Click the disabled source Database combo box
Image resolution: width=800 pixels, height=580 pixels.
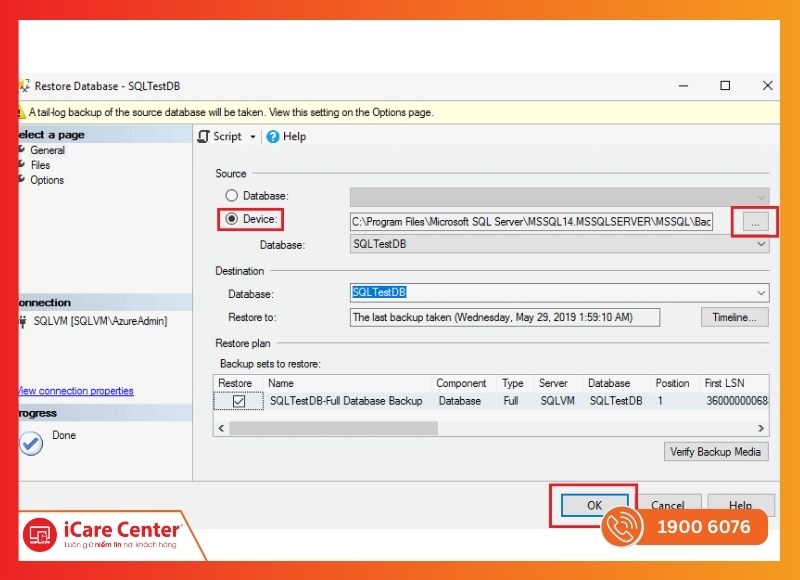560,196
